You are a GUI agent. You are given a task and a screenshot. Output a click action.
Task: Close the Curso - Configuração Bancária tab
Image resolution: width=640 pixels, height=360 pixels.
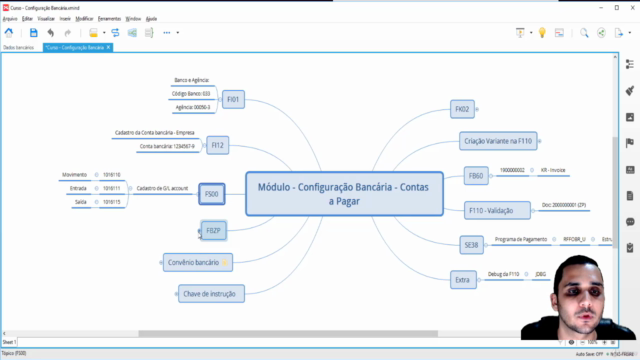(x=108, y=48)
